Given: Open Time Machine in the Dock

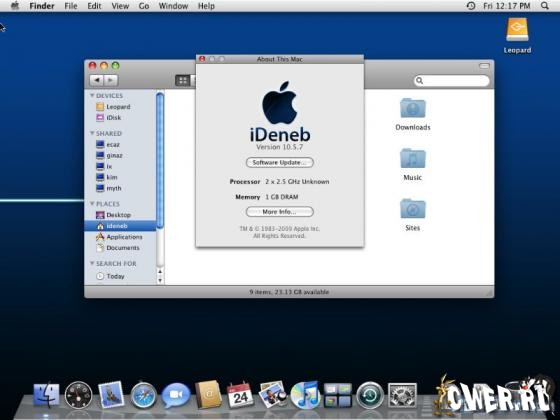Looking at the screenshot, I should pyautogui.click(x=370, y=395).
